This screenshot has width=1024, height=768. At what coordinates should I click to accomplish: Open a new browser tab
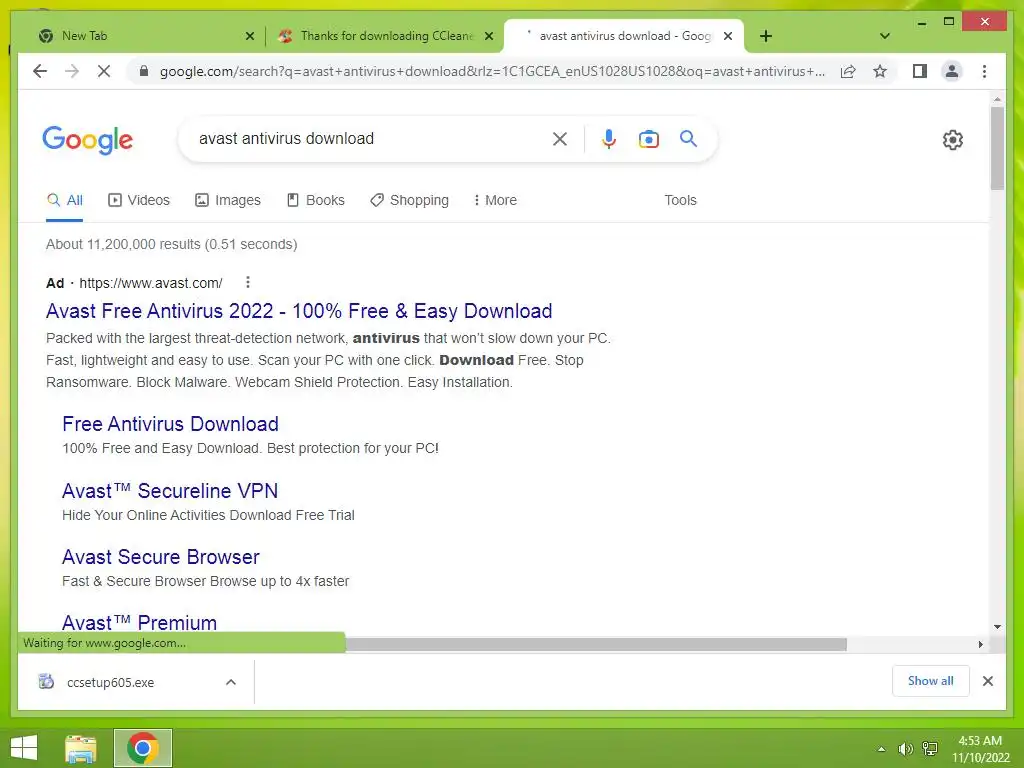coord(766,36)
